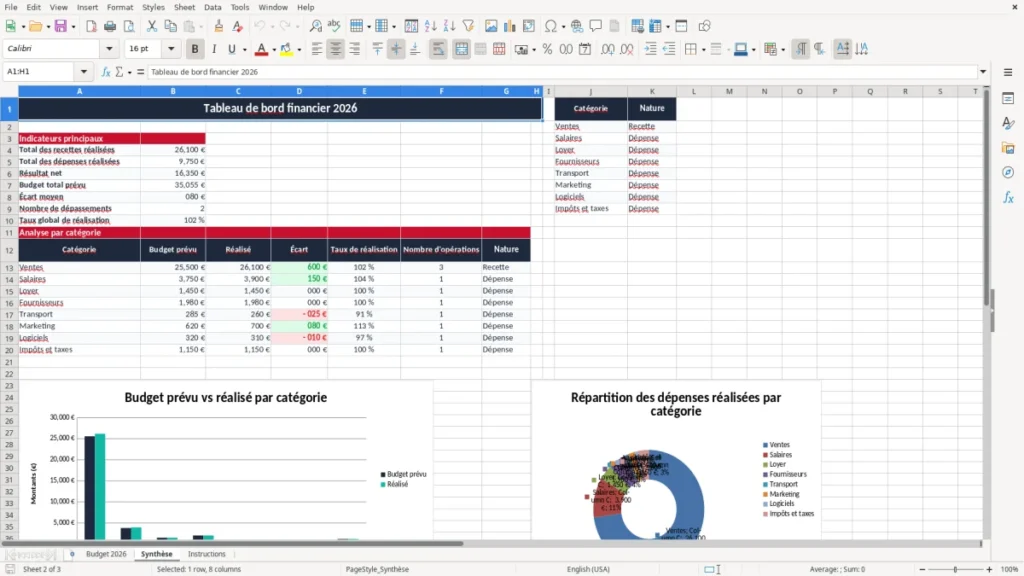
Task: Insert a hyperlink
Action: (577, 26)
